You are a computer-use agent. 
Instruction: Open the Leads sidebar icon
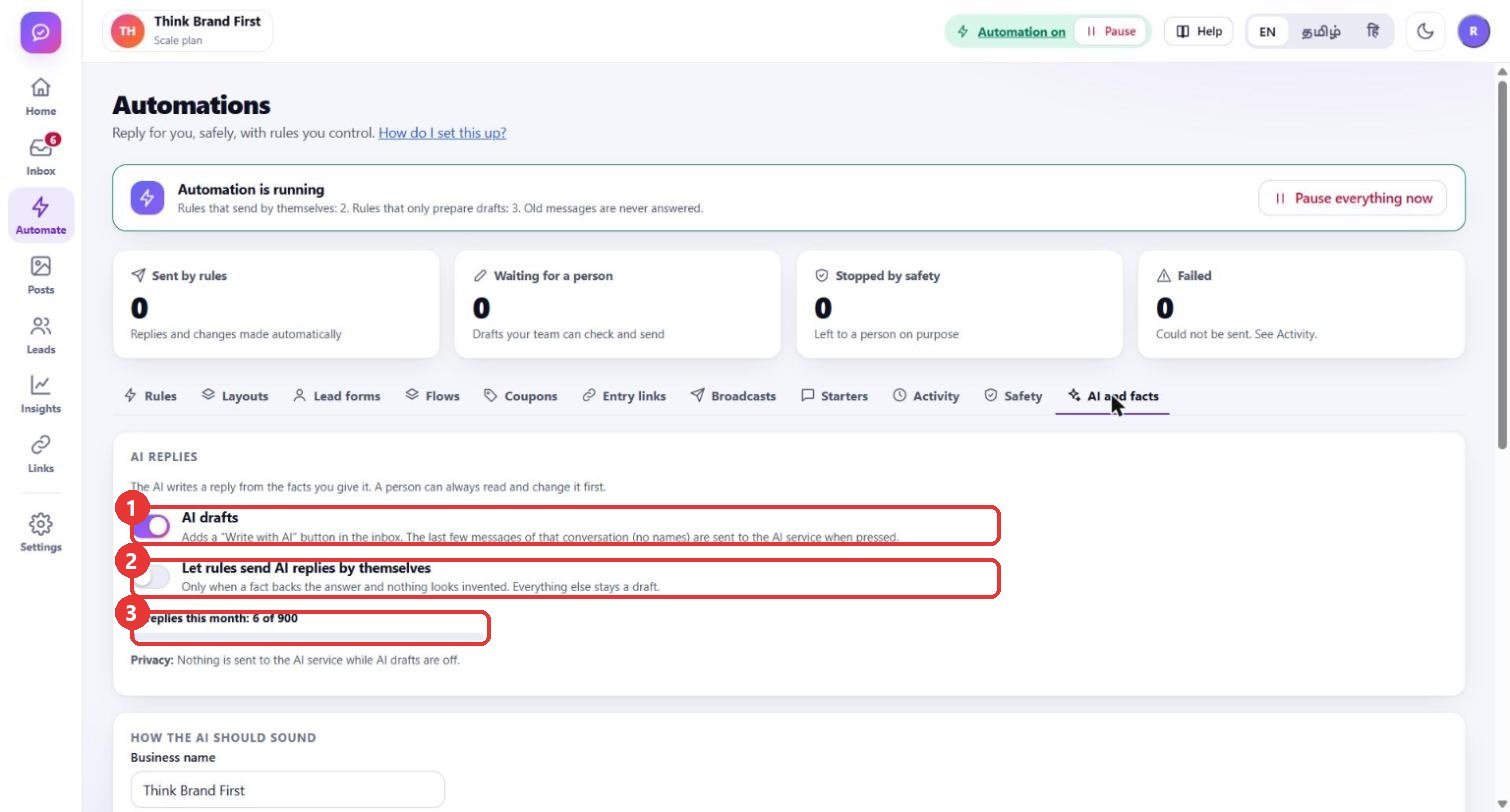pyautogui.click(x=41, y=335)
